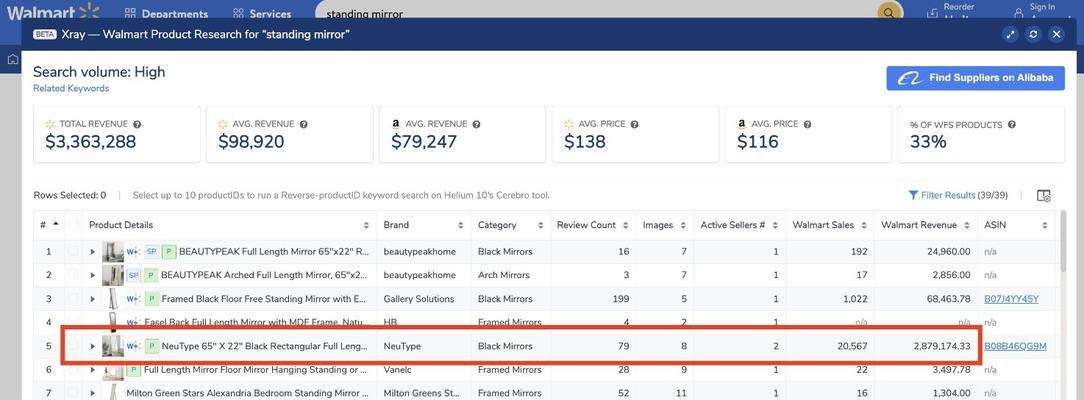This screenshot has width=1084, height=400.
Task: Sort by Walmart Sales column arrows
Action: [x=863, y=225]
